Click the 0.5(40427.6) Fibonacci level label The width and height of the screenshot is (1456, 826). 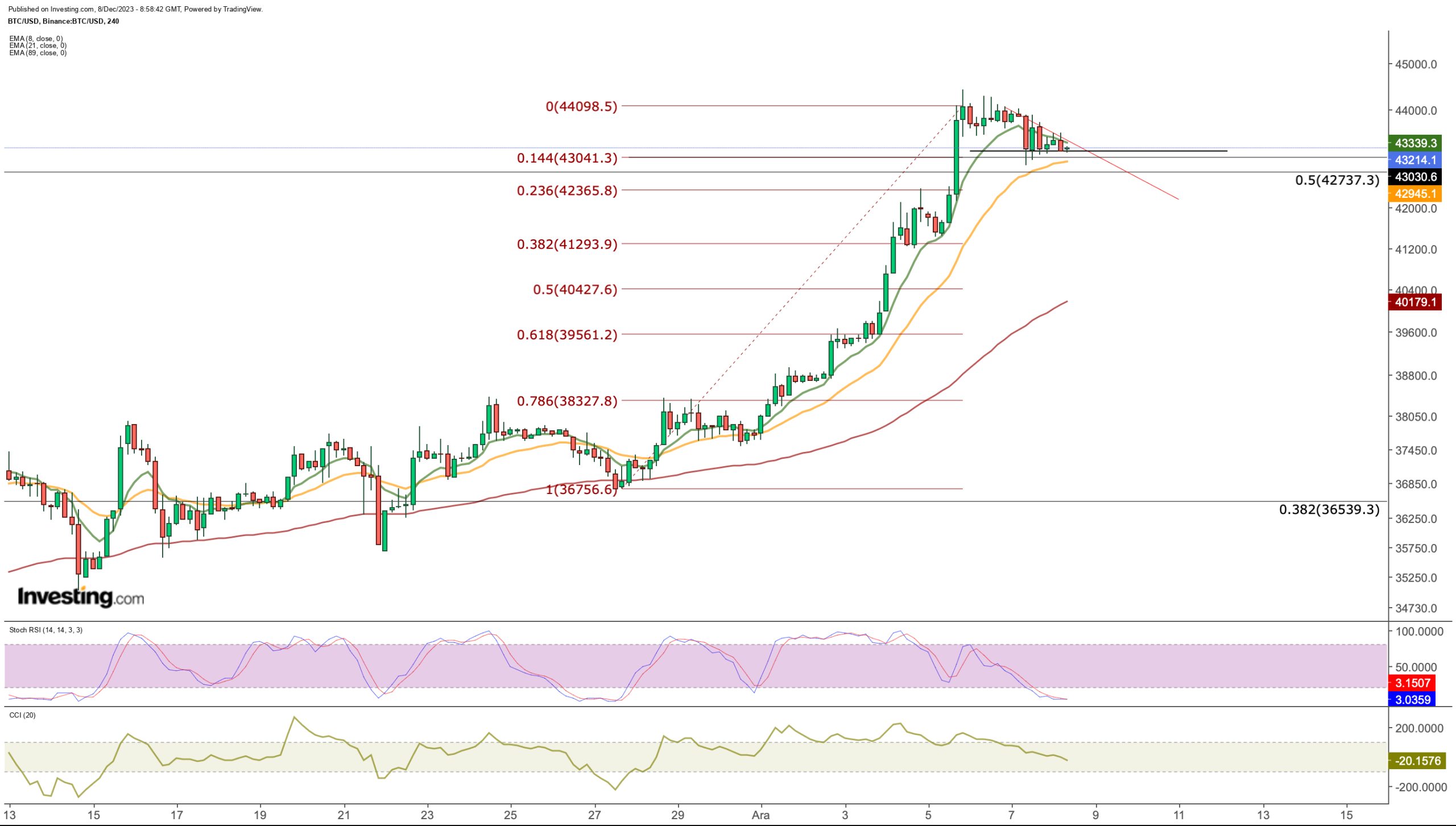[575, 289]
